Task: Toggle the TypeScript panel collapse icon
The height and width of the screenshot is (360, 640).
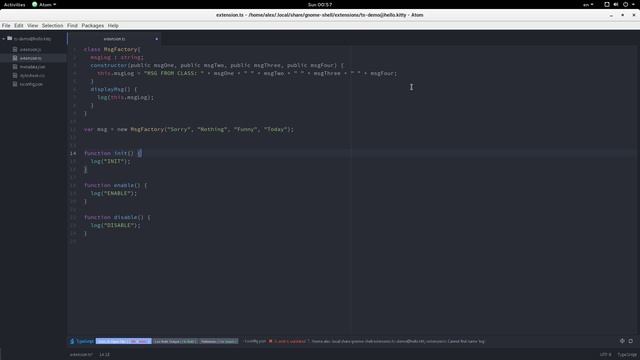Action: pyautogui.click(x=631, y=341)
